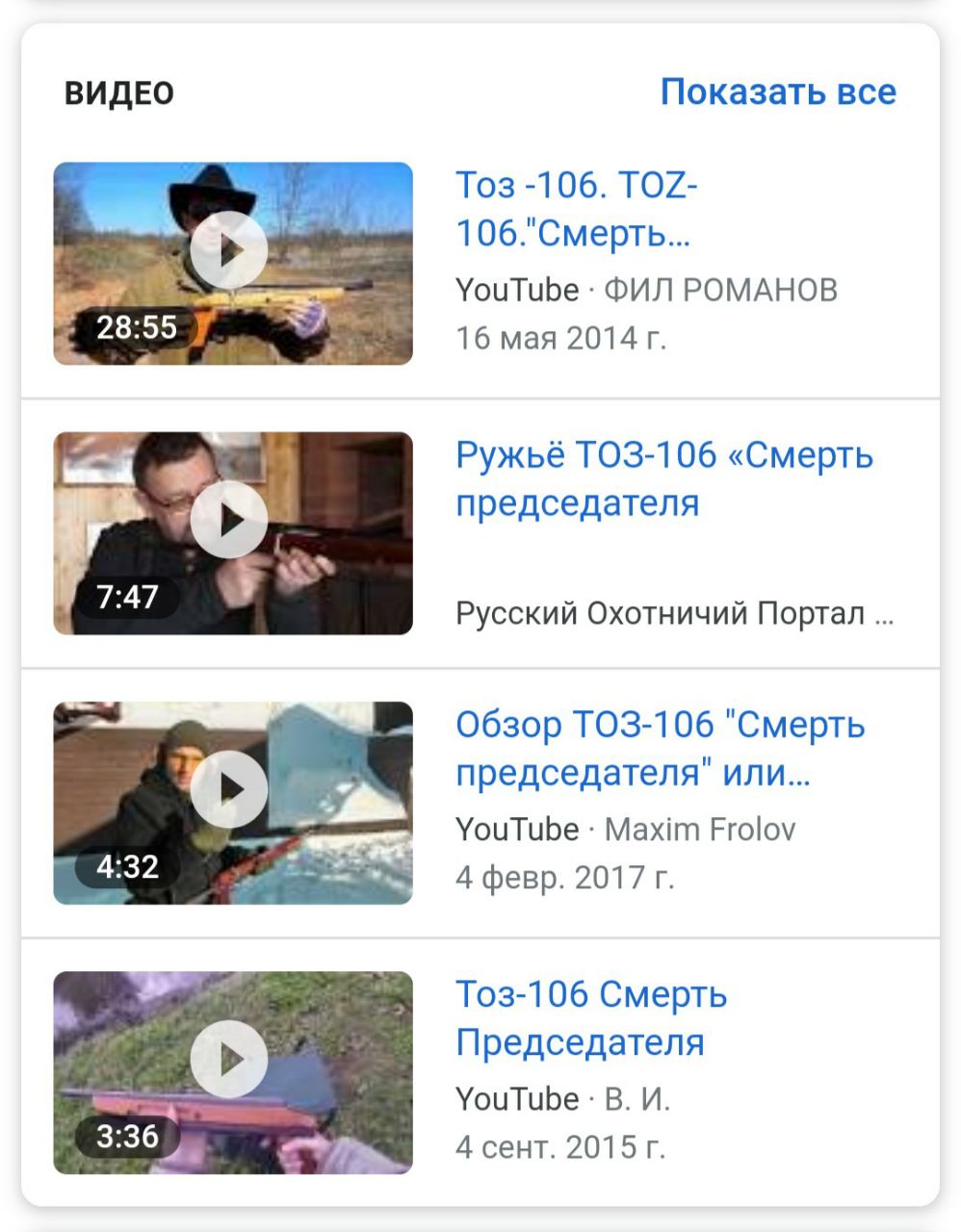This screenshot has height=1232, width=961.
Task: Click the 28:55 duration badge
Action: [x=137, y=327]
